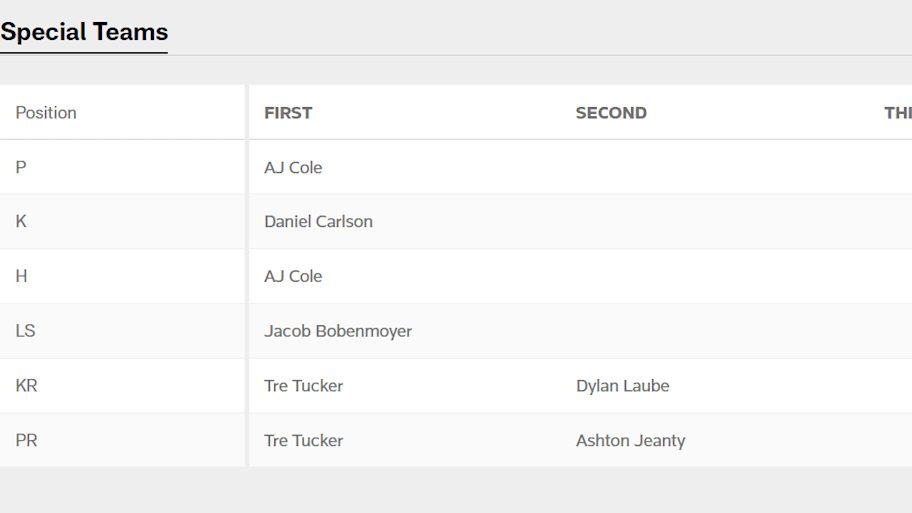Open Jacob Bobenmoyer's player link
The width and height of the screenshot is (912, 513).
pos(338,331)
